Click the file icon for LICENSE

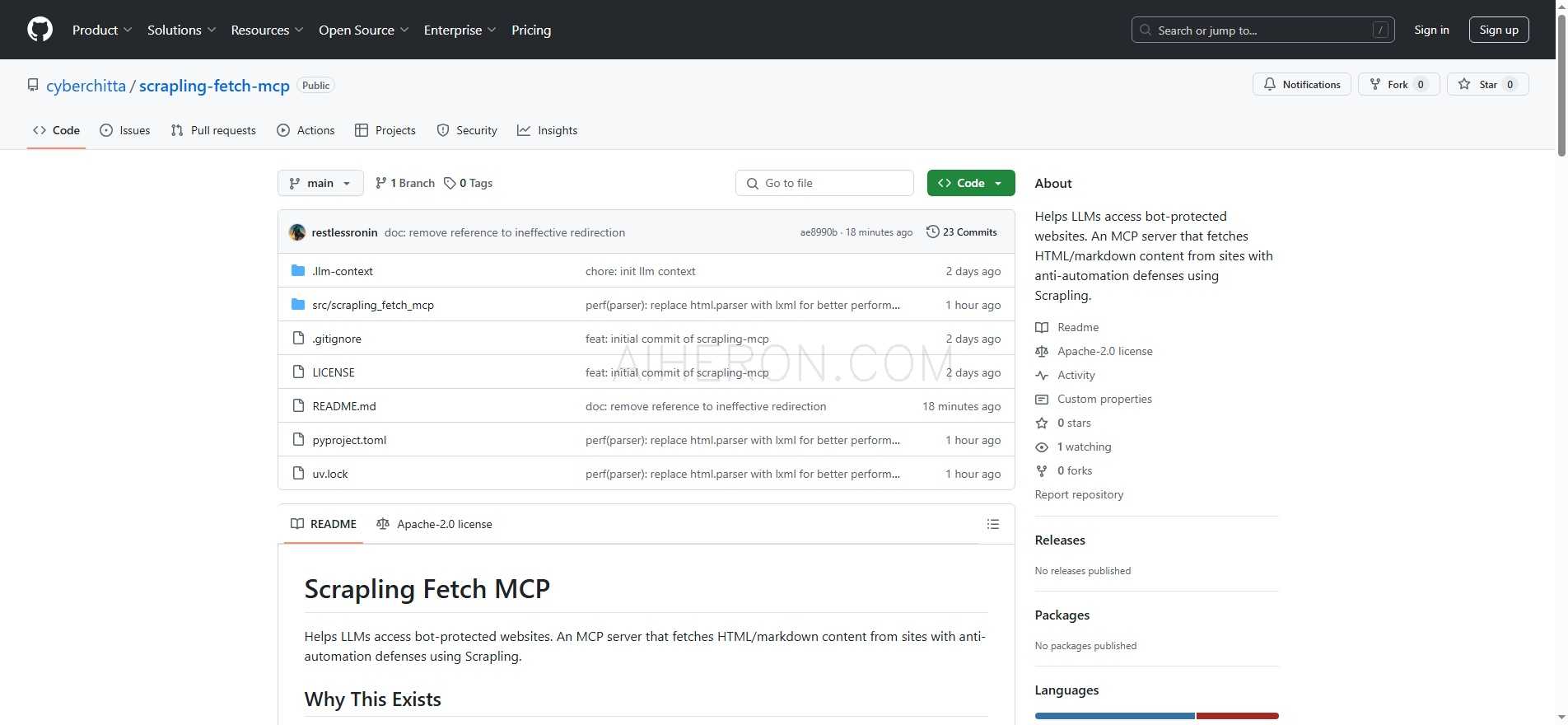click(298, 372)
